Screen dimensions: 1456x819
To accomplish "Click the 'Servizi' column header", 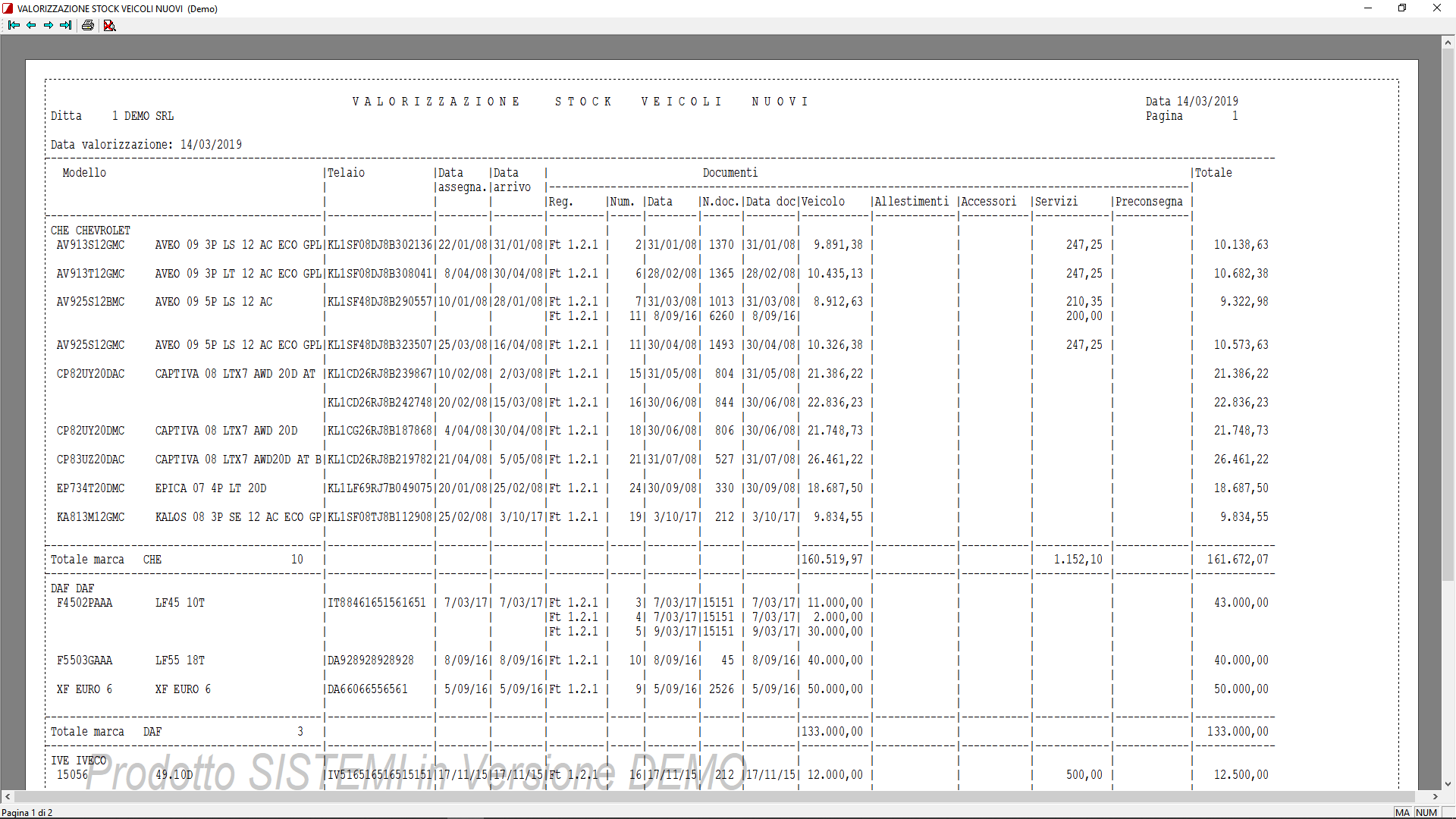I will 1056,202.
